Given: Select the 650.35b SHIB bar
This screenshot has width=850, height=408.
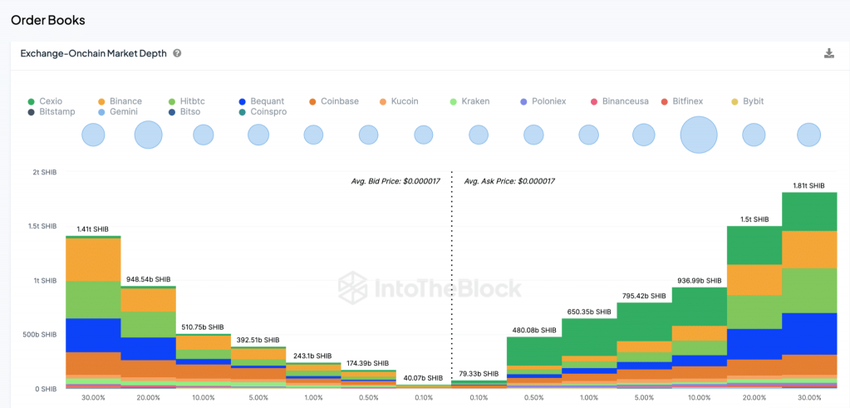Looking at the screenshot, I should point(589,352).
